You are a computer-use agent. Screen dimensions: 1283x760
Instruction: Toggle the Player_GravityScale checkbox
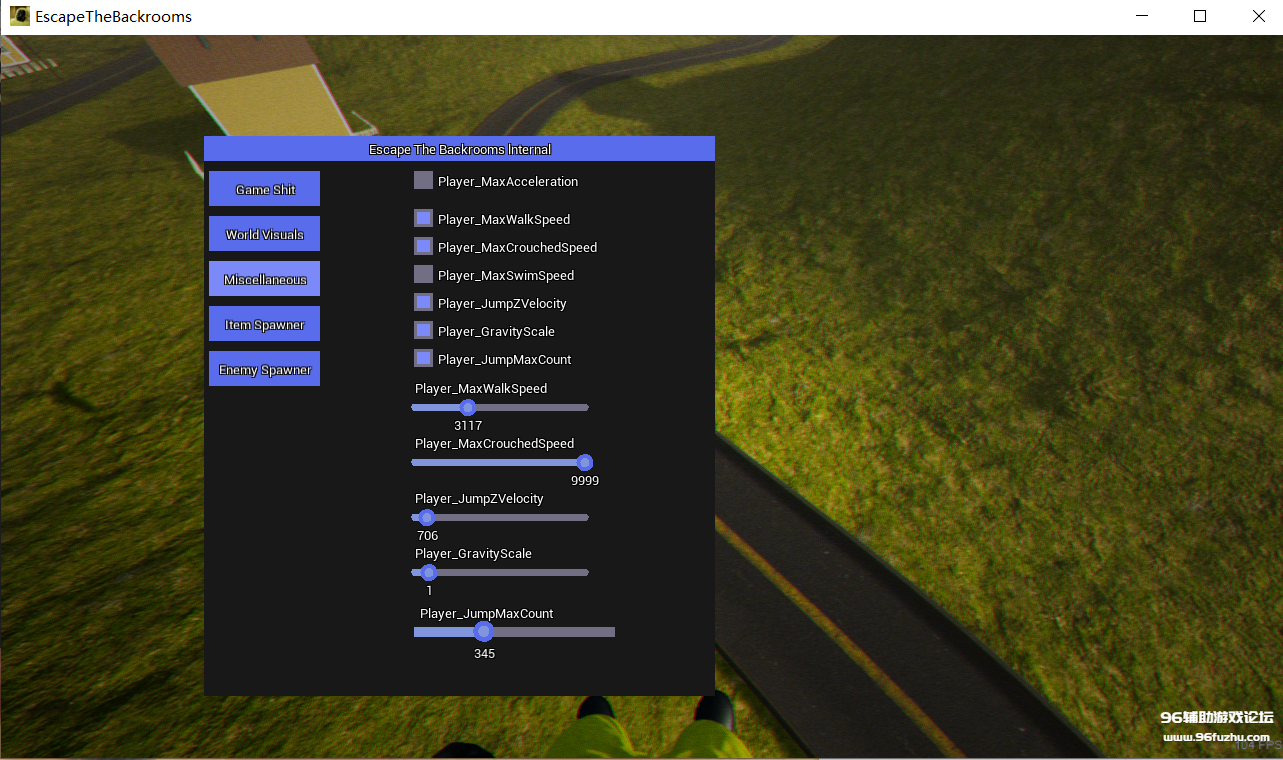click(x=423, y=330)
